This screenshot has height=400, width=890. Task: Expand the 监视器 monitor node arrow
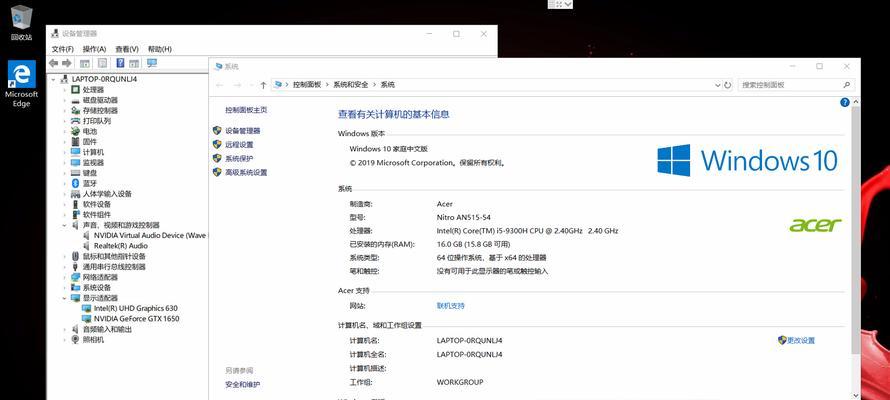(64, 162)
